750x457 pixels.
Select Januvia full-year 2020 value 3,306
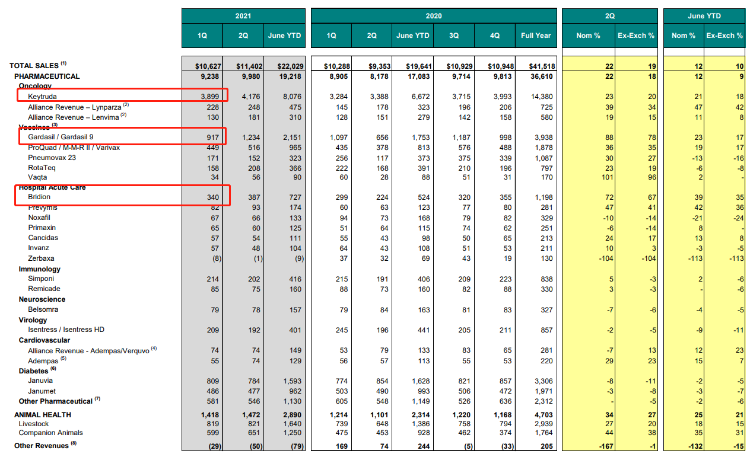(544, 381)
